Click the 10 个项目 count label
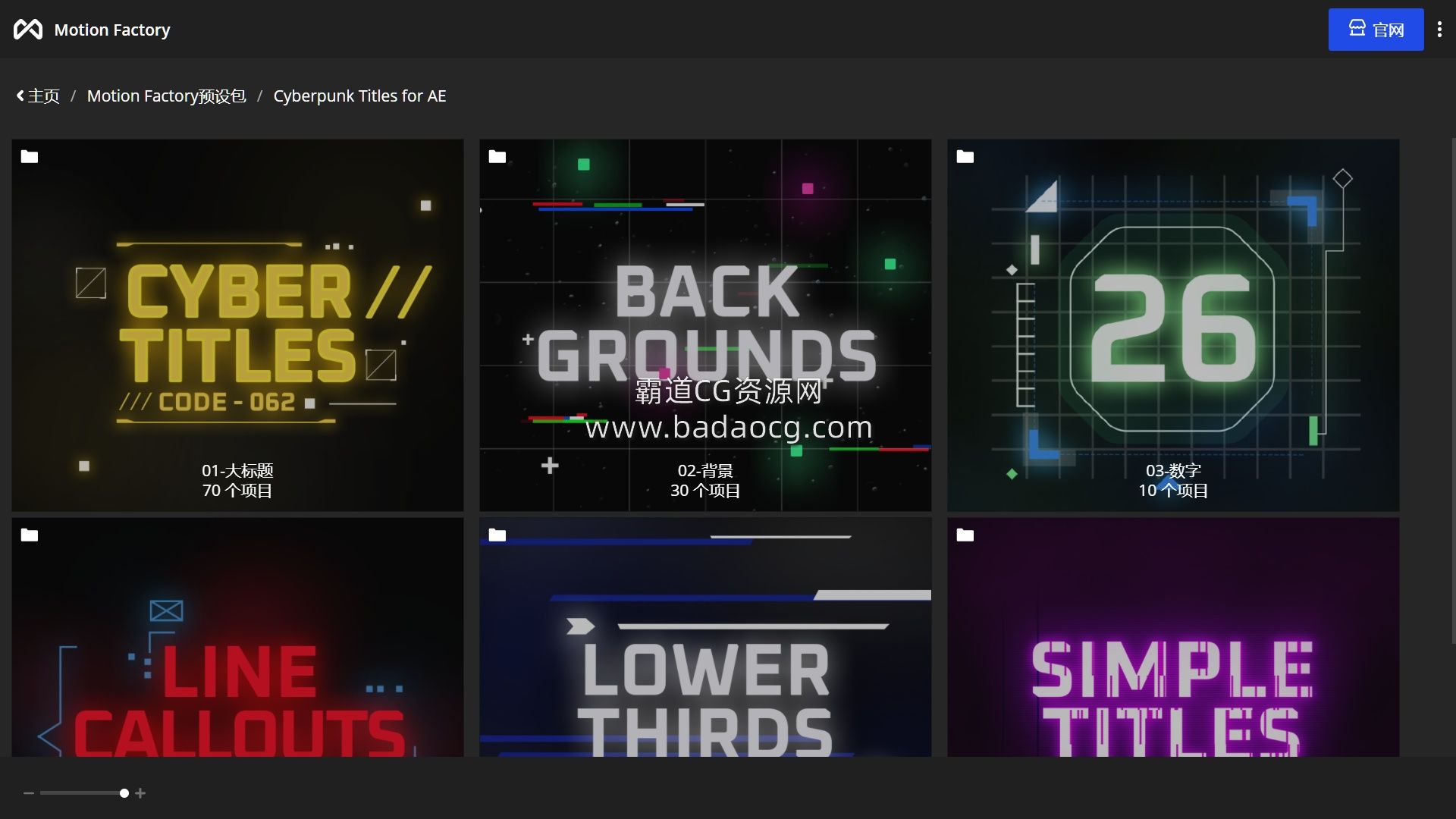Screen dimensions: 1456x819 click(1173, 491)
